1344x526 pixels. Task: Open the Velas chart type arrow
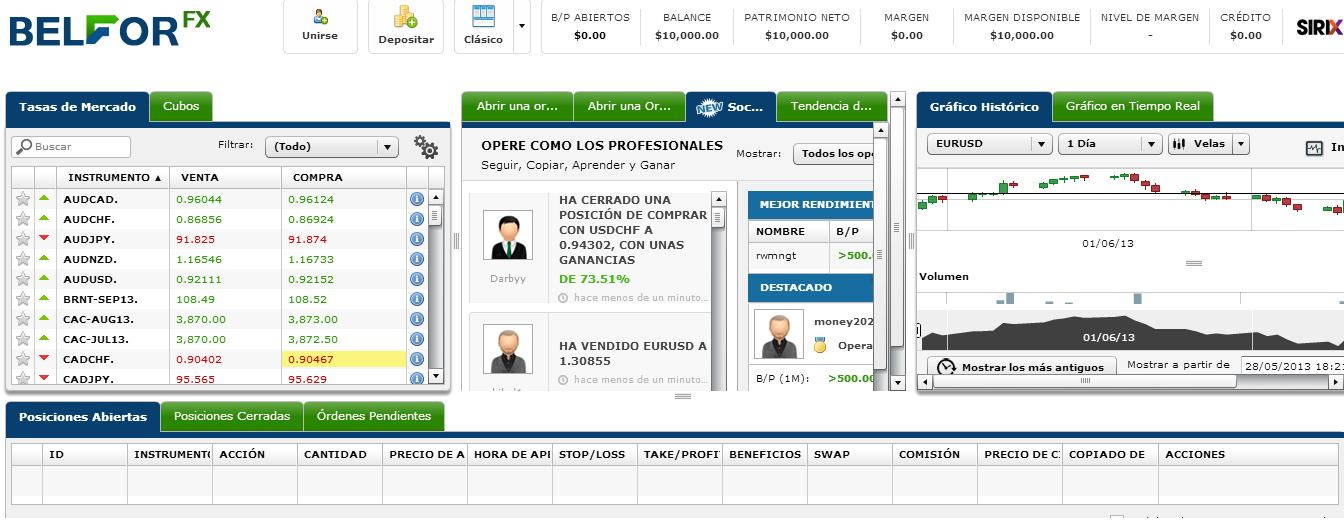click(1241, 144)
